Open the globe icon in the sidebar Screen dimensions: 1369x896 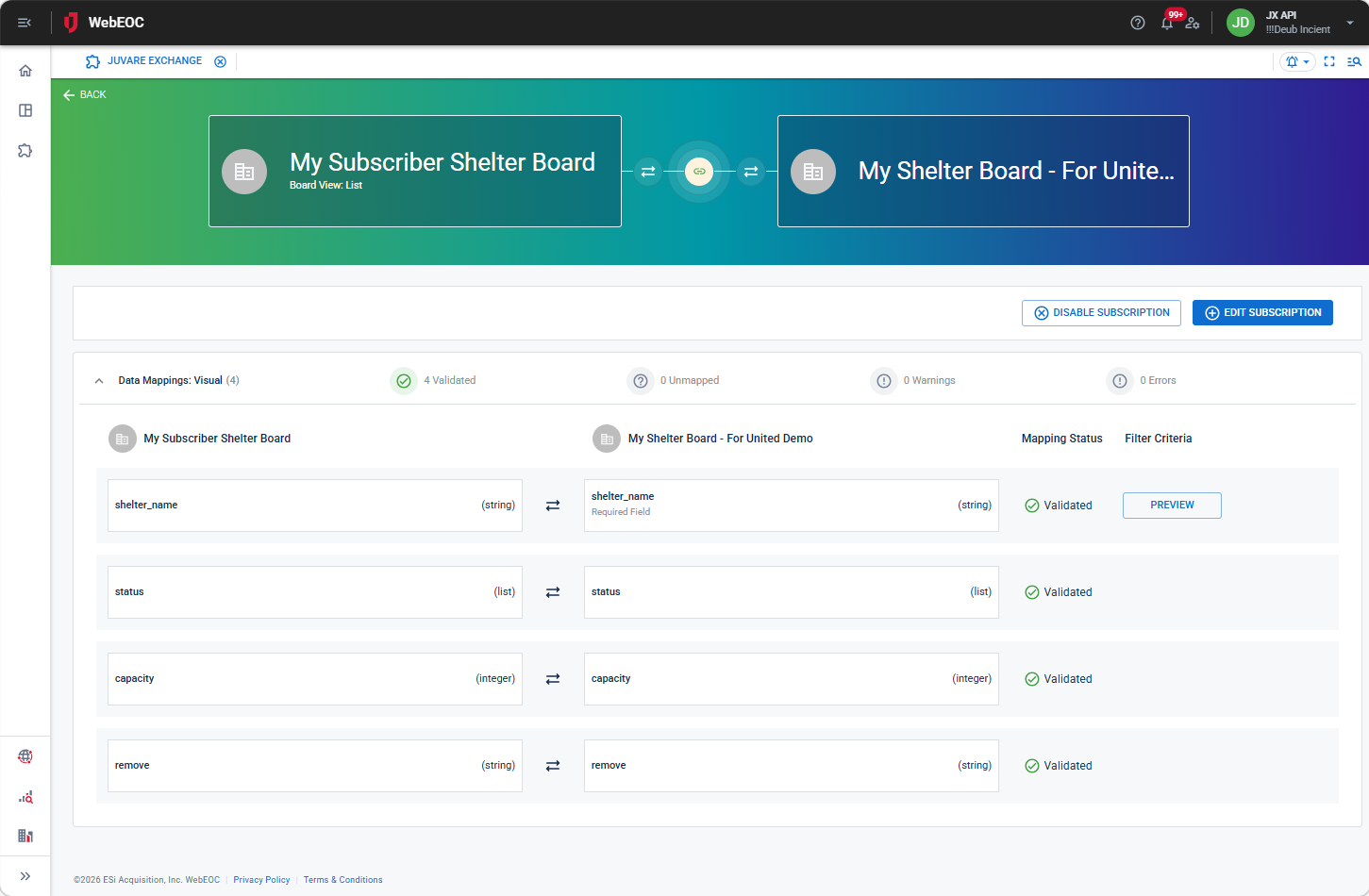pyautogui.click(x=25, y=756)
